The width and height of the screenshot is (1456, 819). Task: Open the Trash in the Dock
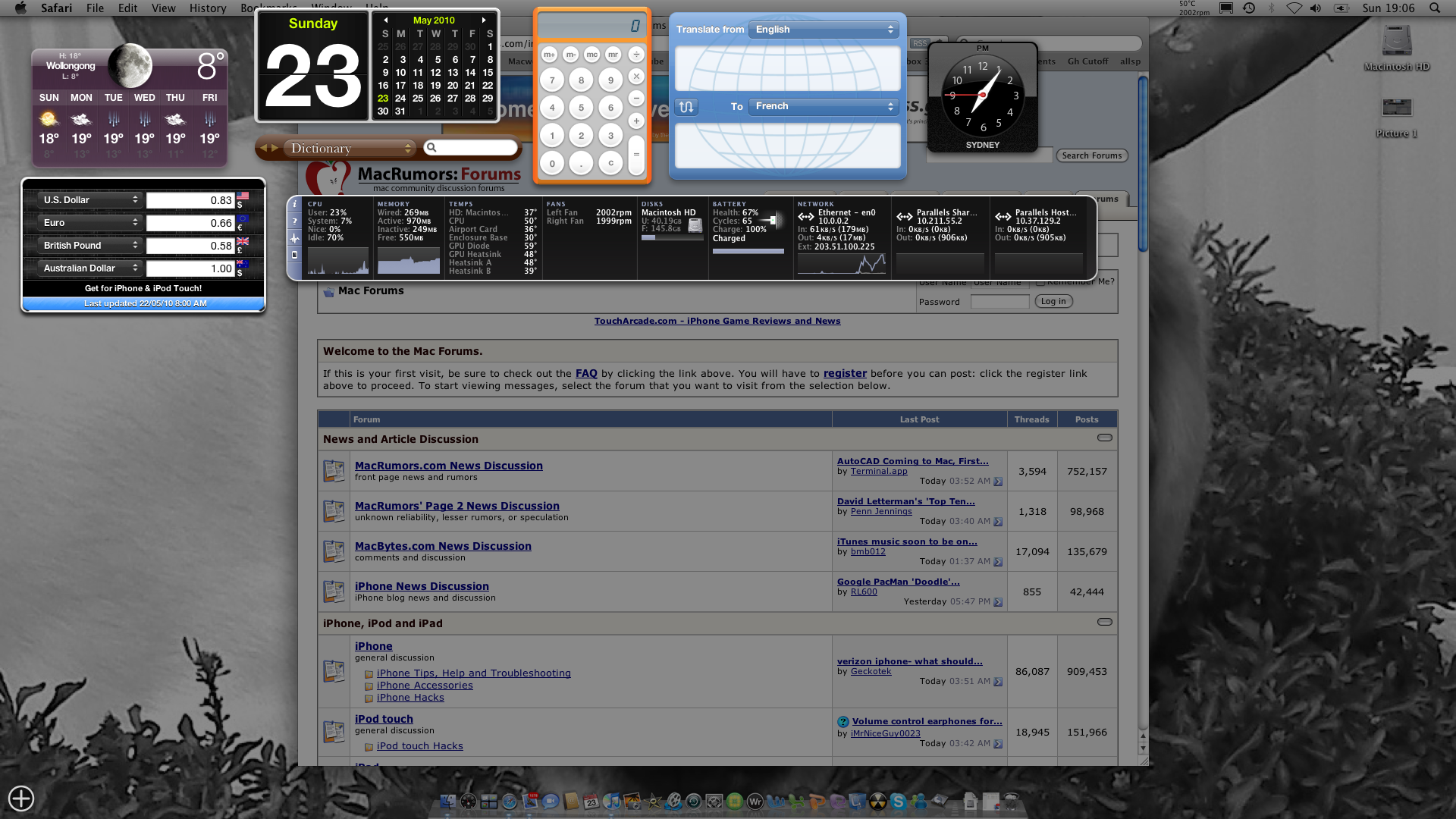tap(1010, 801)
